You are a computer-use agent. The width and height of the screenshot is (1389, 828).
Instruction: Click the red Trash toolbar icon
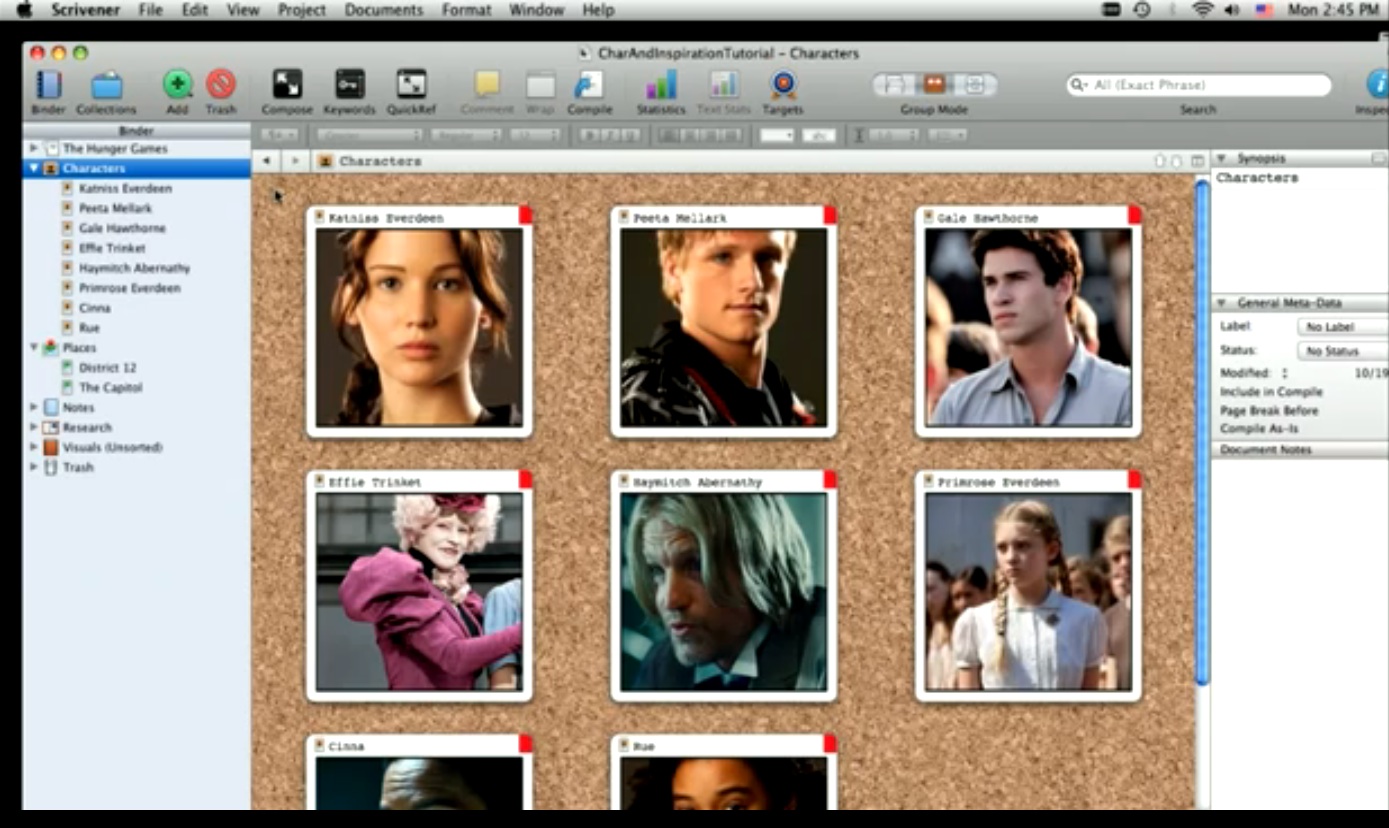[221, 84]
